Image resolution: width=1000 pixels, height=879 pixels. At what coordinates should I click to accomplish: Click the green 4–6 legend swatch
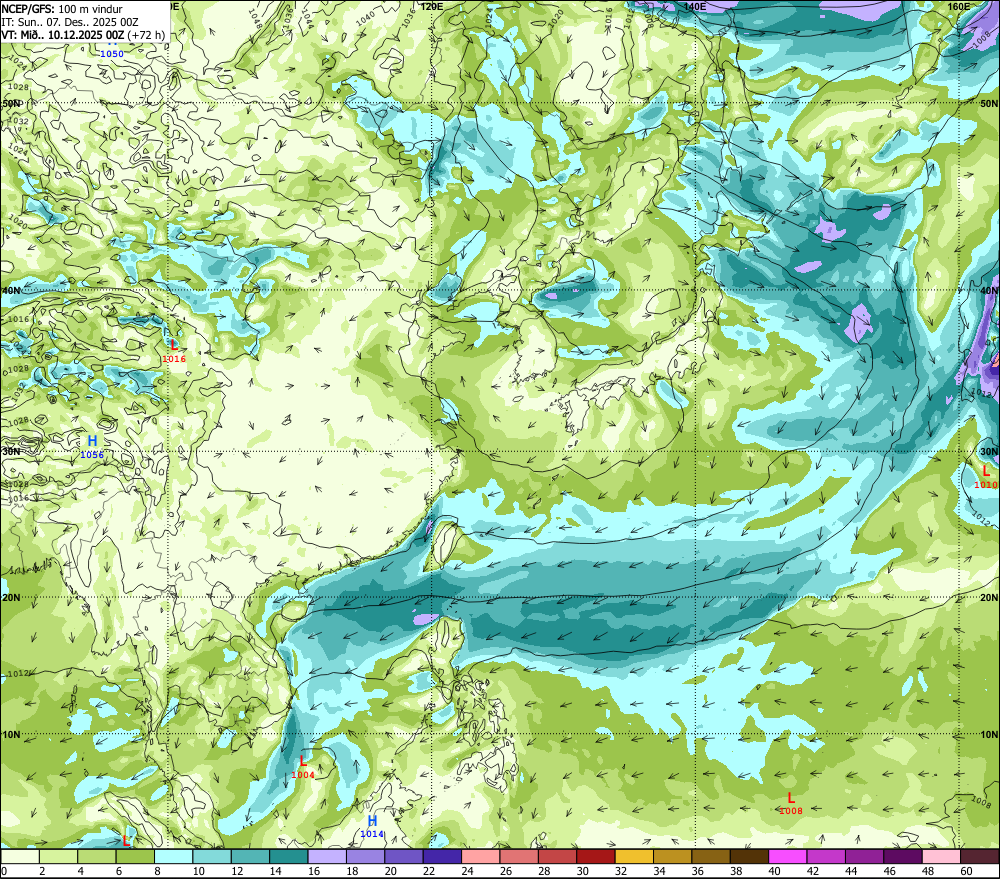tap(97, 857)
